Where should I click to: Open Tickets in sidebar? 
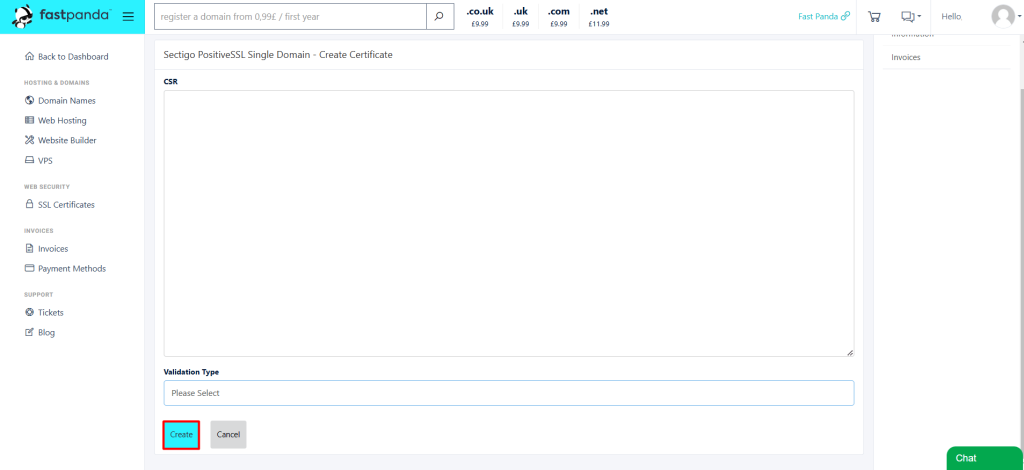coord(44,313)
